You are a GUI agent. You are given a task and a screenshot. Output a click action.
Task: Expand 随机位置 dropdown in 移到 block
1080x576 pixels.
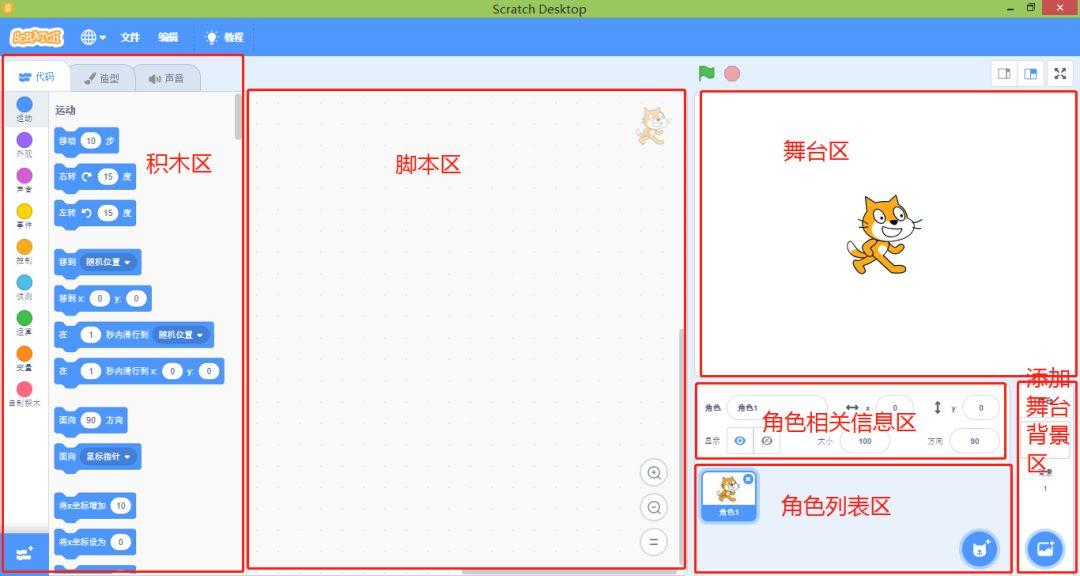[x=110, y=263]
